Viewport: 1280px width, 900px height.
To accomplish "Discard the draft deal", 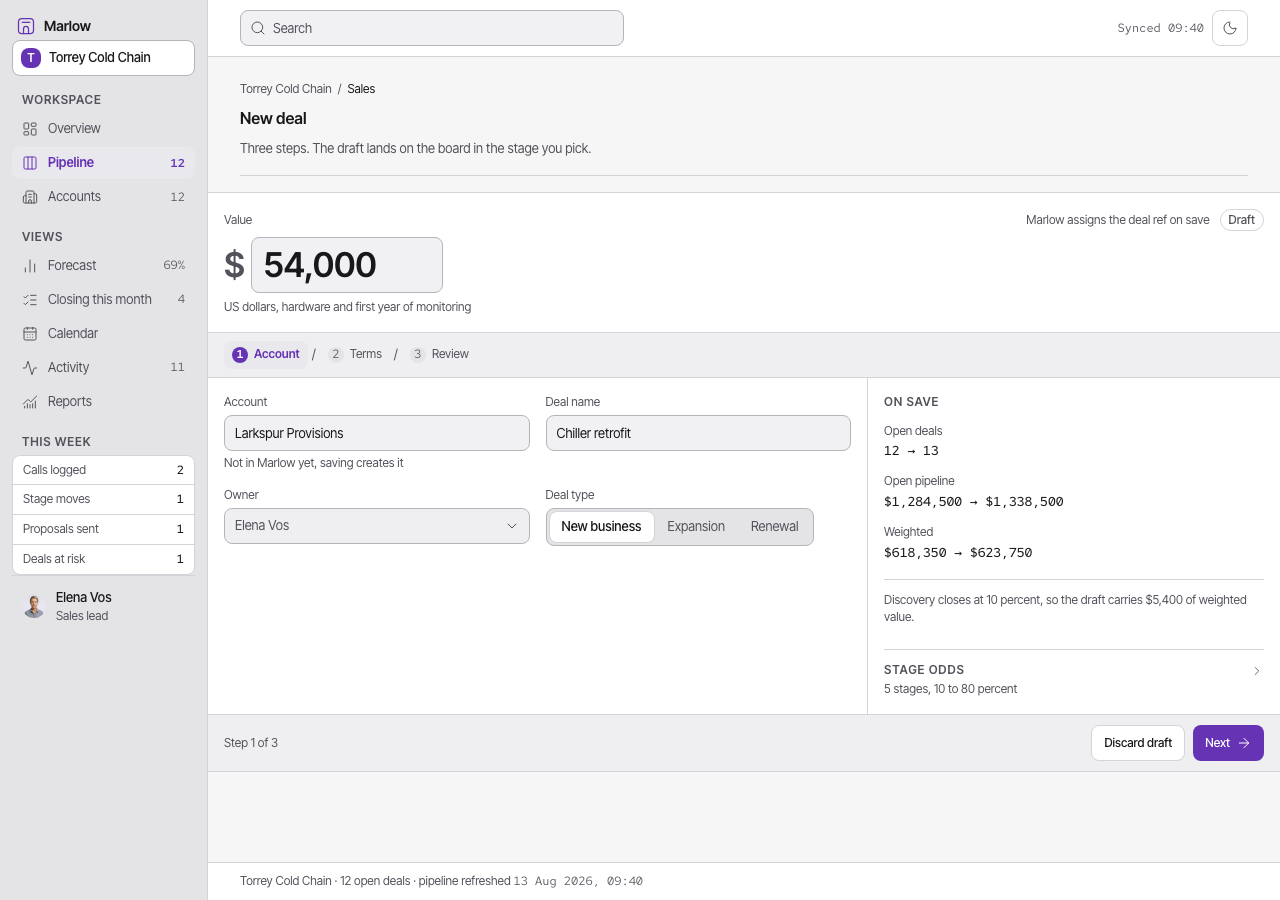I will pos(1138,743).
